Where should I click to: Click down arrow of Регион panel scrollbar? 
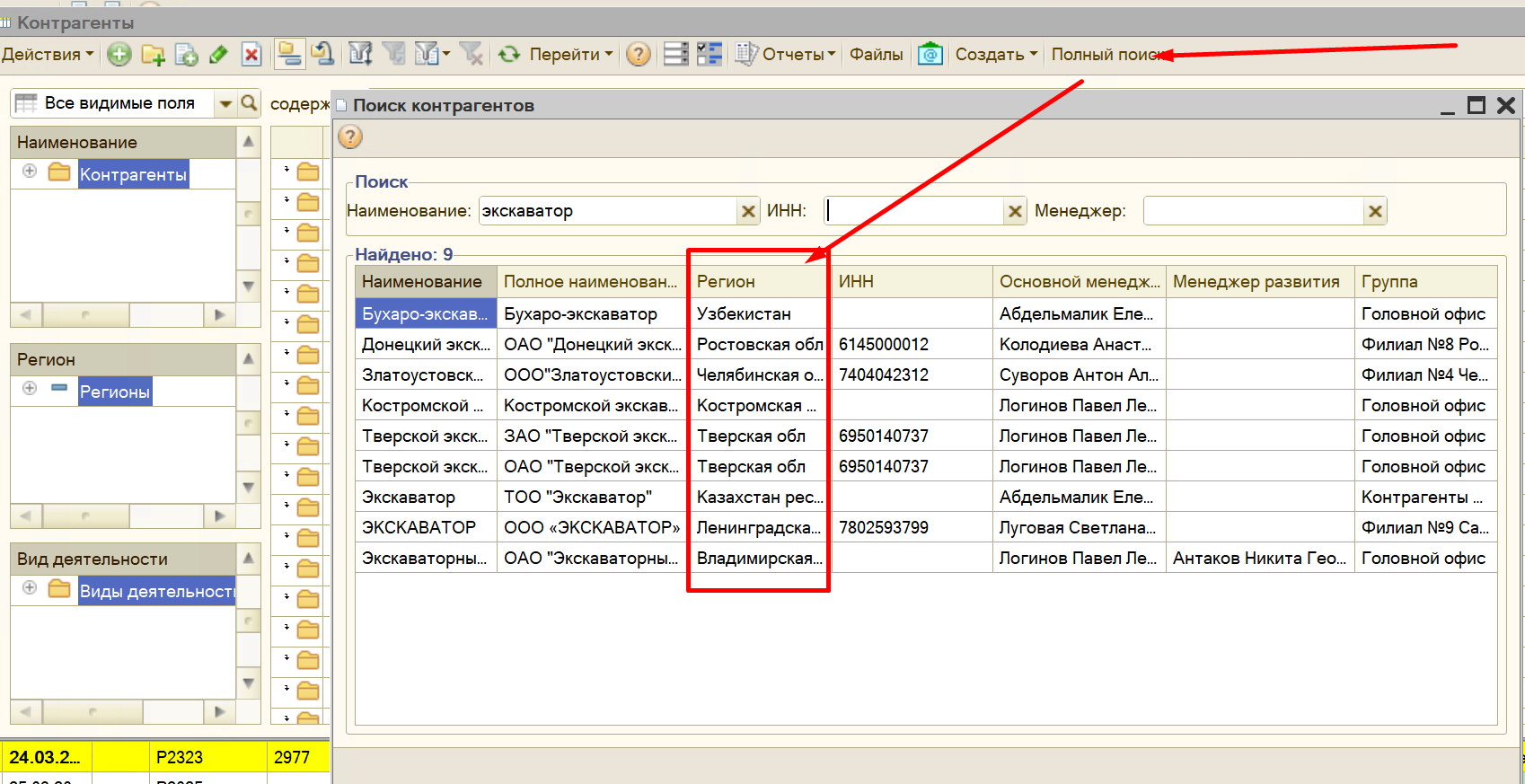point(249,487)
